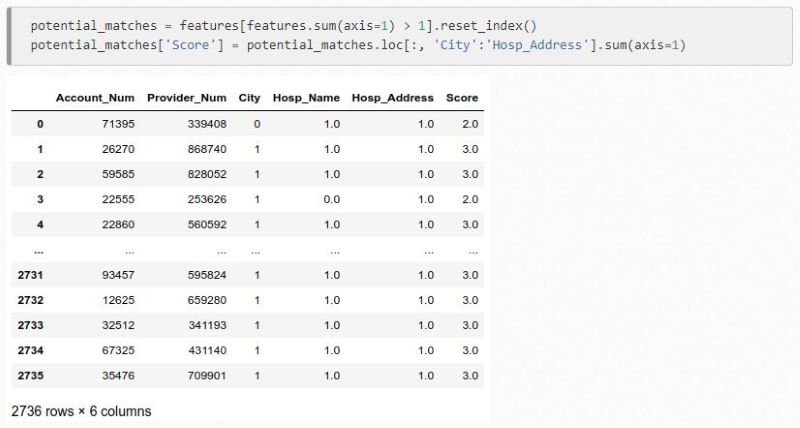
Task: Click the Score column header
Action: coord(462,98)
